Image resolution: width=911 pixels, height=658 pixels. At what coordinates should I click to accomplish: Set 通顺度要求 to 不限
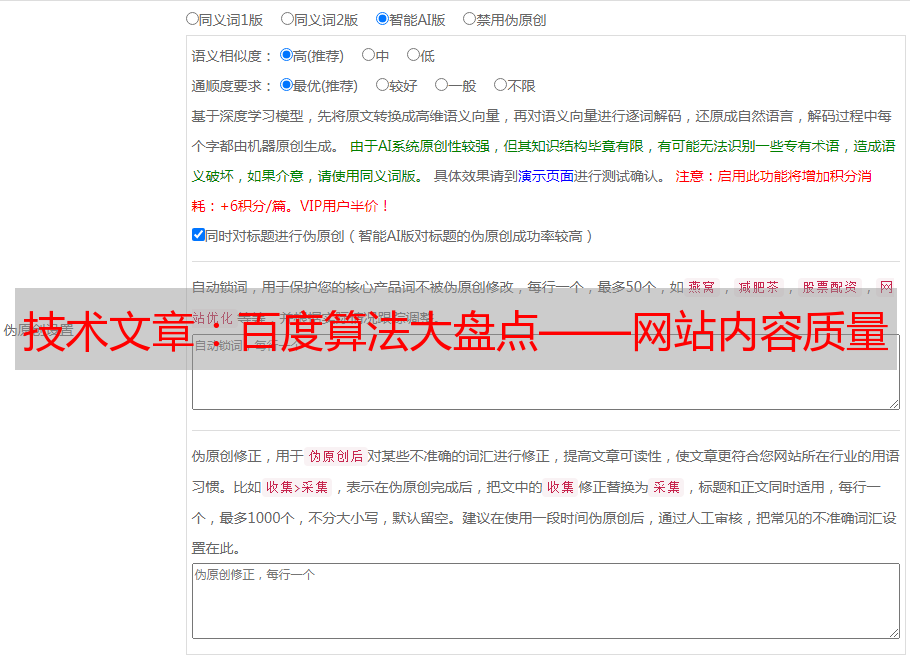click(x=500, y=85)
